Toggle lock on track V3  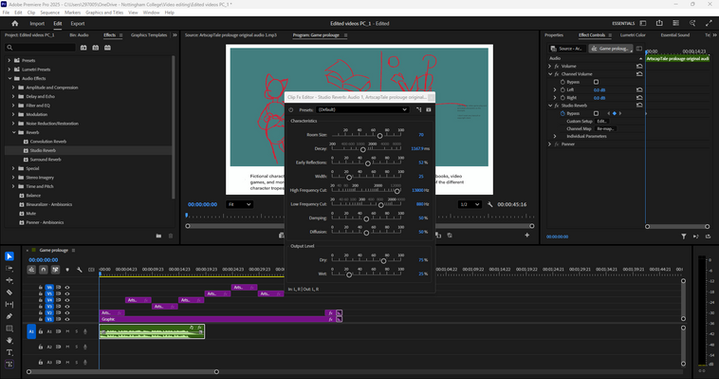point(40,306)
